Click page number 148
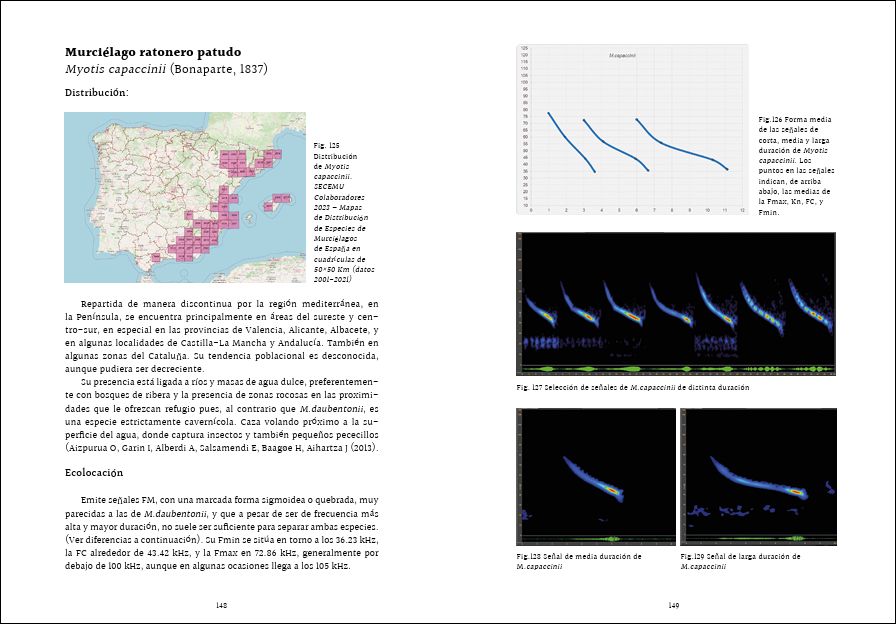This screenshot has height=624, width=896. pyautogui.click(x=222, y=605)
